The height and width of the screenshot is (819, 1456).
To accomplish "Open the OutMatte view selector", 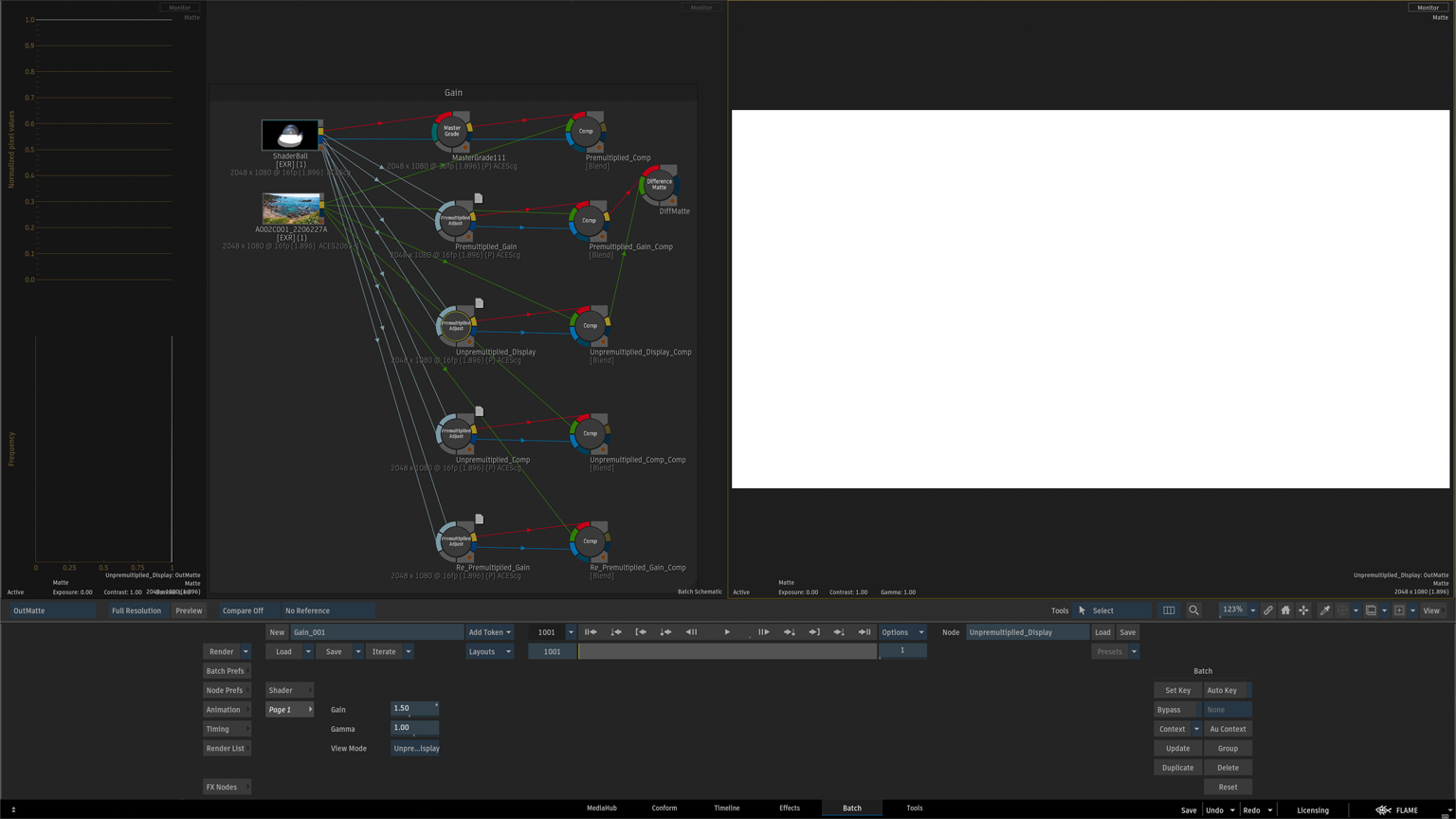I will 53,610.
